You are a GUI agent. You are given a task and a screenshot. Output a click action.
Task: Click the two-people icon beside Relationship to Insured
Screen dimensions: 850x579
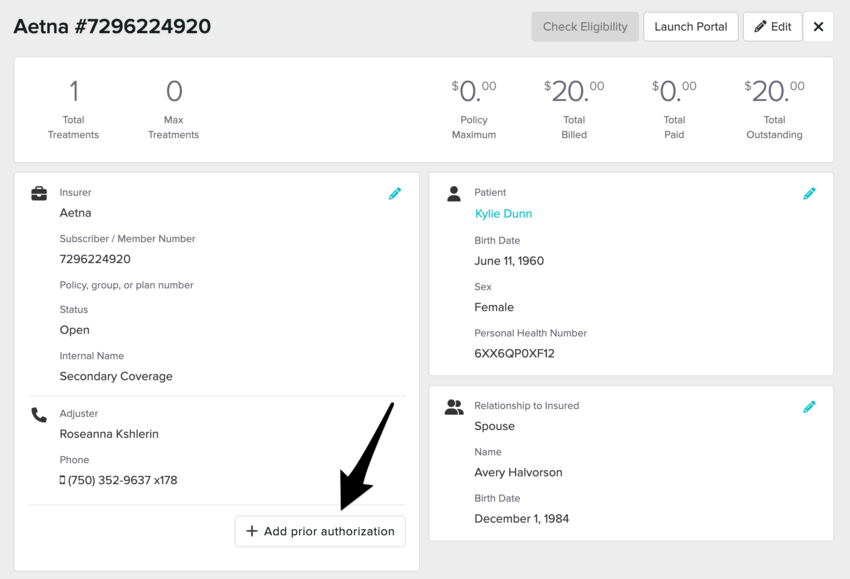pos(454,407)
